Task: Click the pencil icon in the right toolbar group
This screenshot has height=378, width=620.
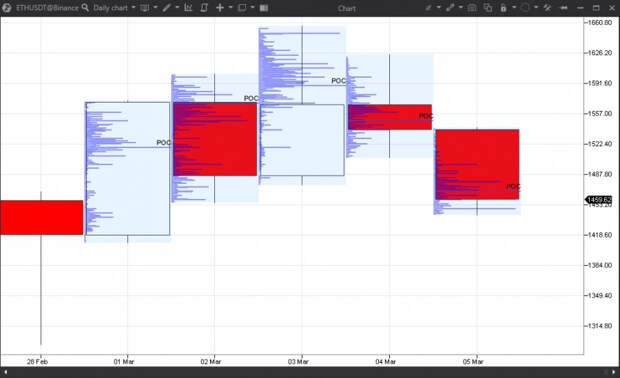Action: (x=428, y=8)
